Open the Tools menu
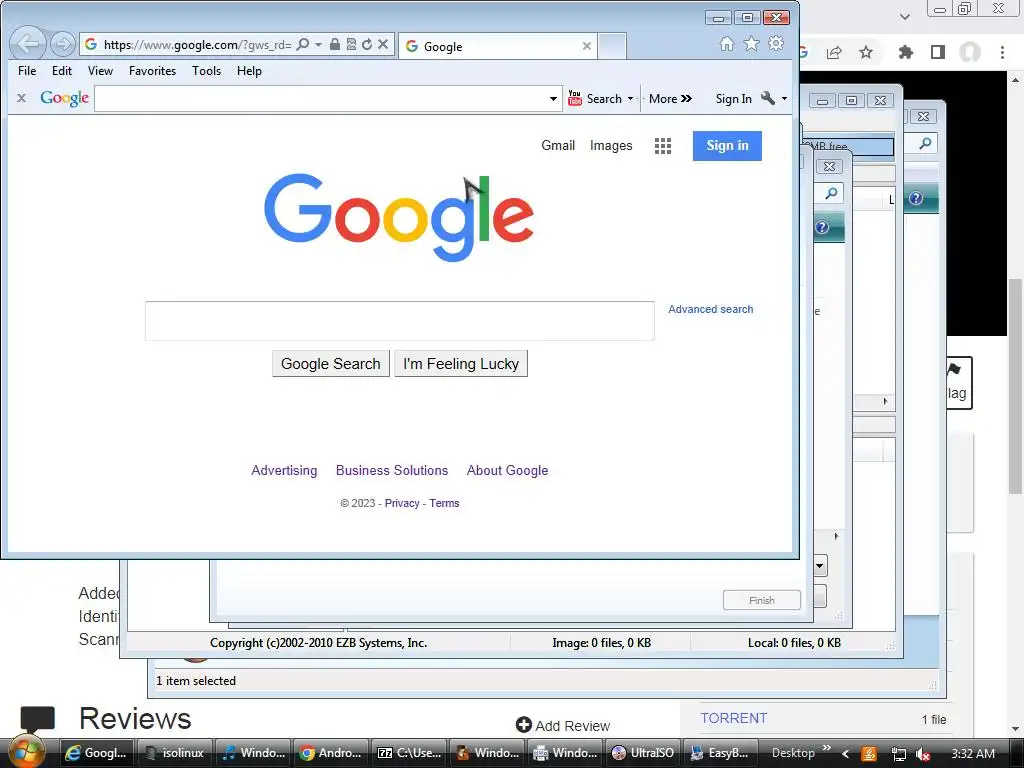 tap(206, 71)
